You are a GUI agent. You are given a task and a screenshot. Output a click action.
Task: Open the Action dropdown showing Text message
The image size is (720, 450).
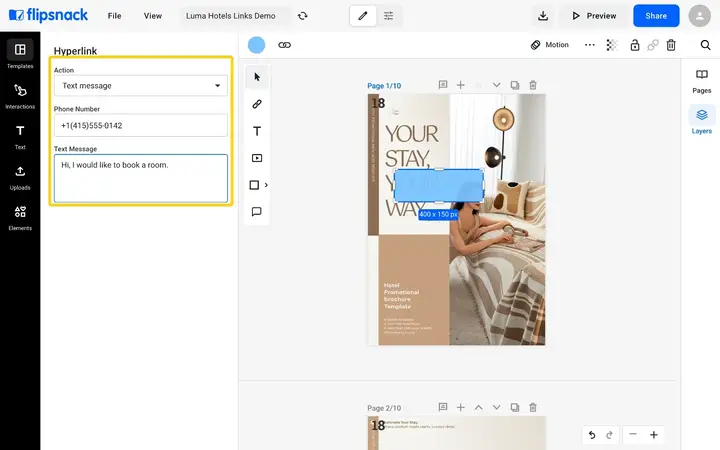[141, 85]
